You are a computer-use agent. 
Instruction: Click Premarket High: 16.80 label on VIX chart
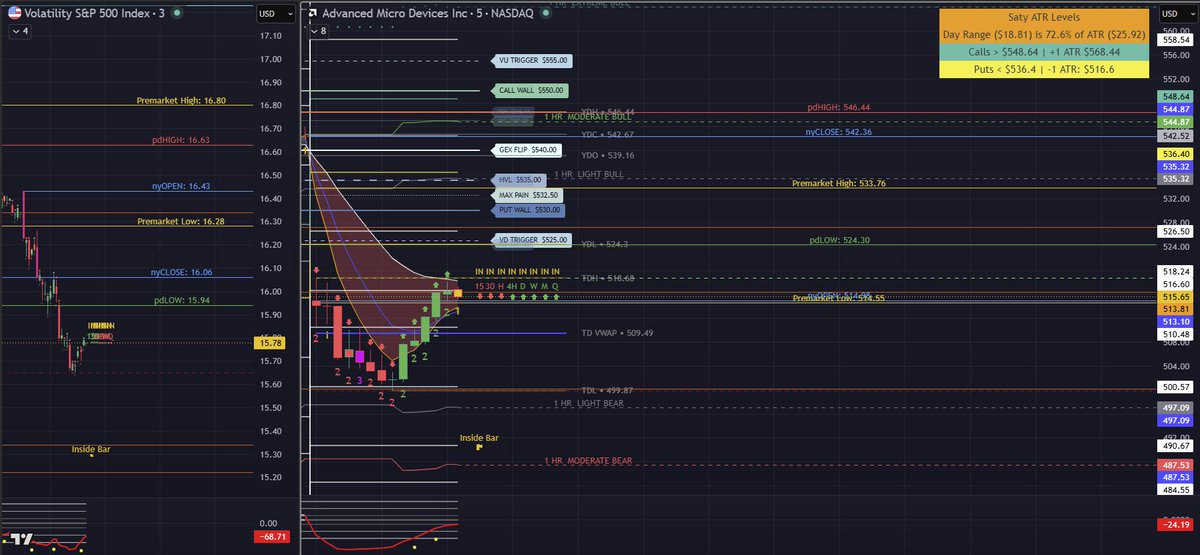click(x=181, y=101)
